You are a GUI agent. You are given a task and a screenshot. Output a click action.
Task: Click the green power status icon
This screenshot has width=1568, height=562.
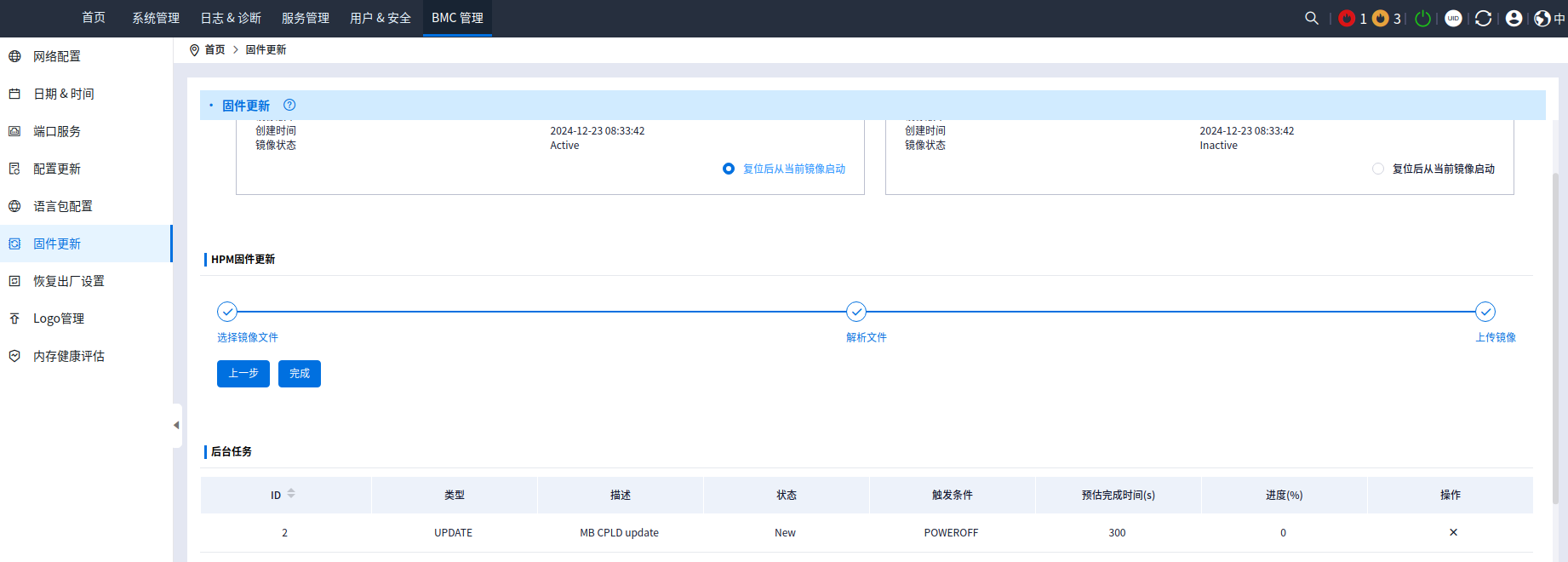[x=1422, y=18]
